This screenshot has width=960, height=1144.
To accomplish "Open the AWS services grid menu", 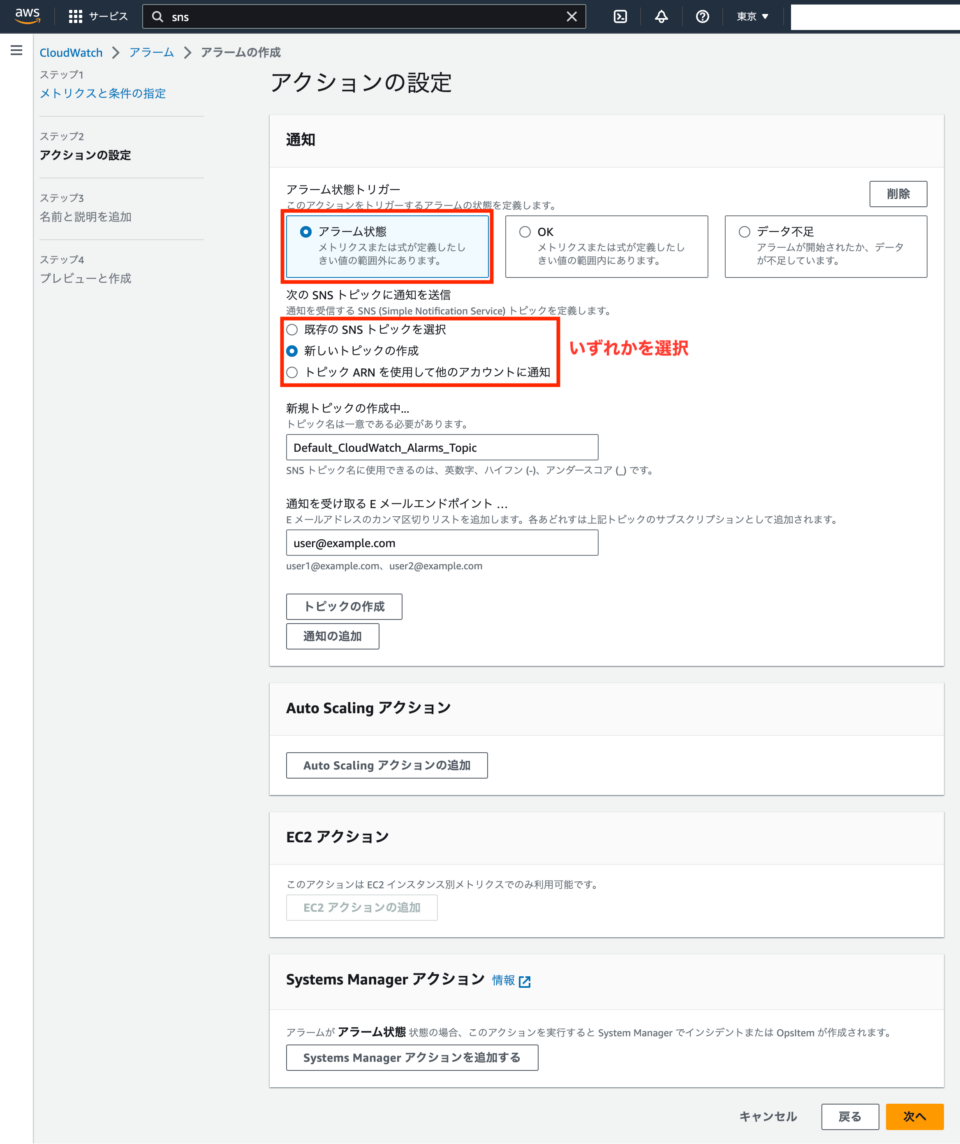I will tap(75, 15).
